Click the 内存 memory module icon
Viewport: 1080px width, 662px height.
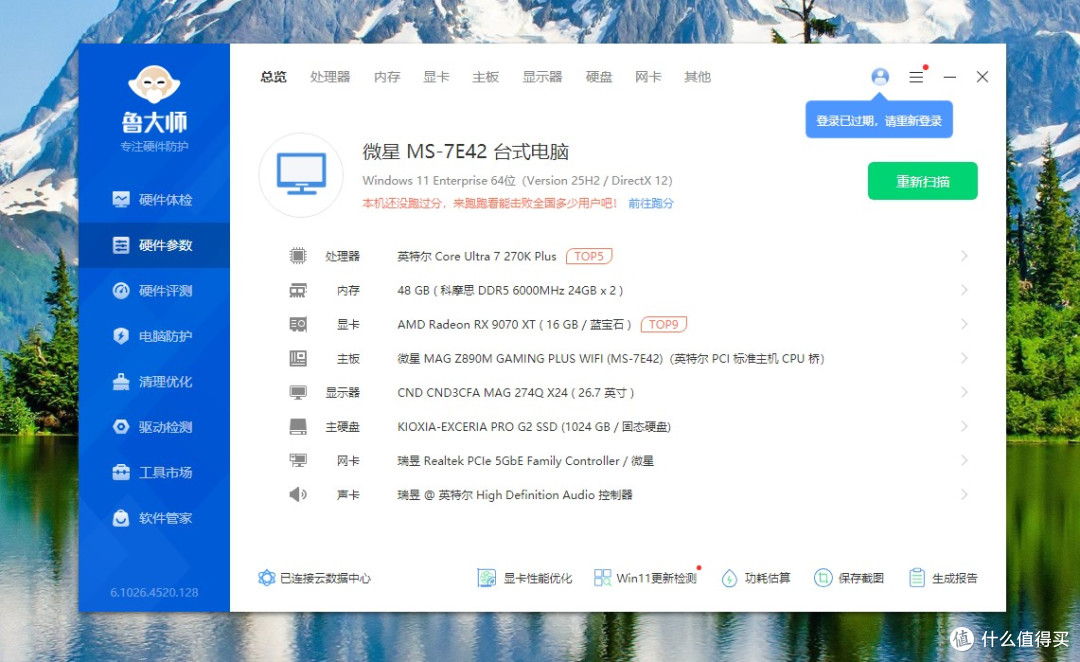click(x=298, y=291)
